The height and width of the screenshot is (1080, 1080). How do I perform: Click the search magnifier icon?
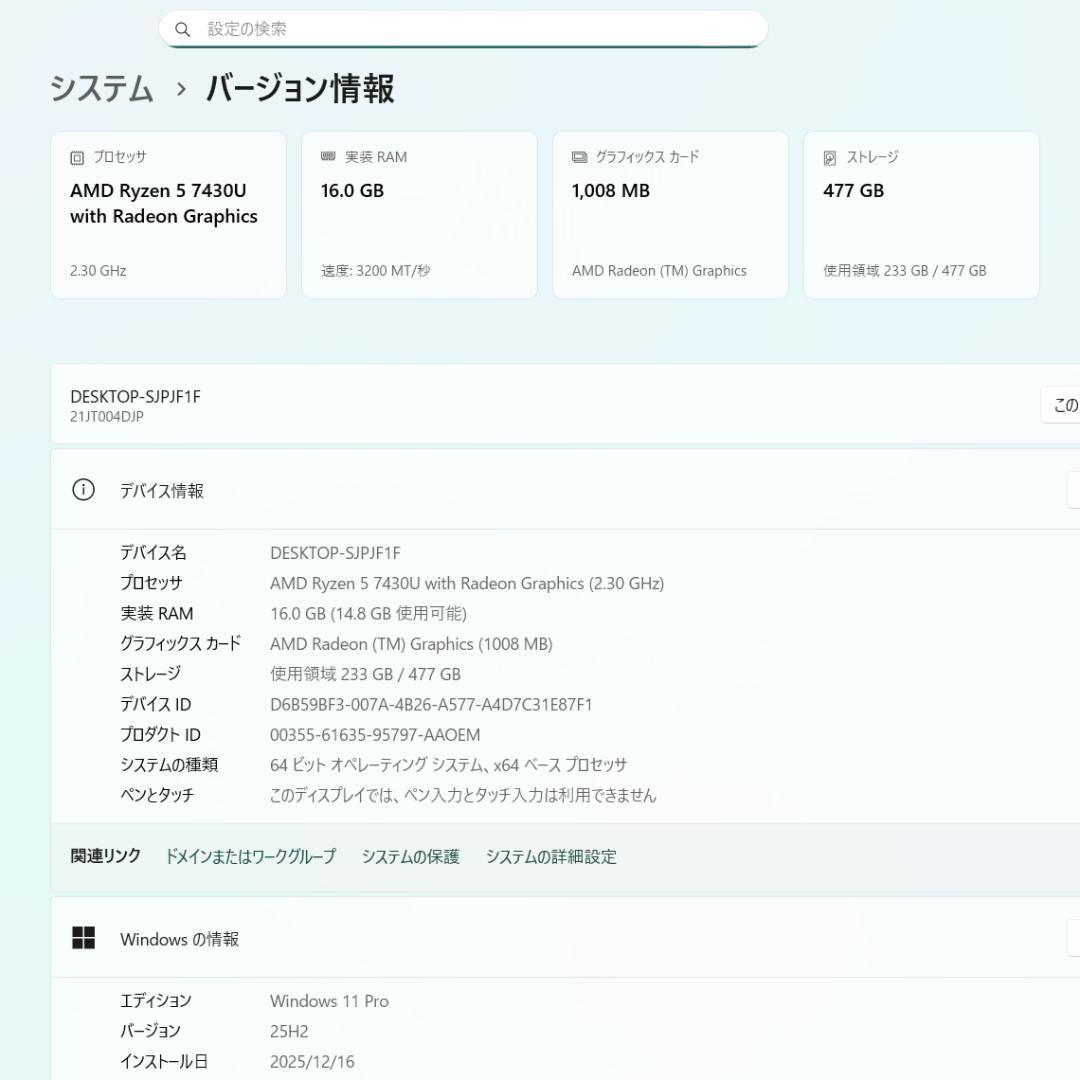pyautogui.click(x=183, y=29)
